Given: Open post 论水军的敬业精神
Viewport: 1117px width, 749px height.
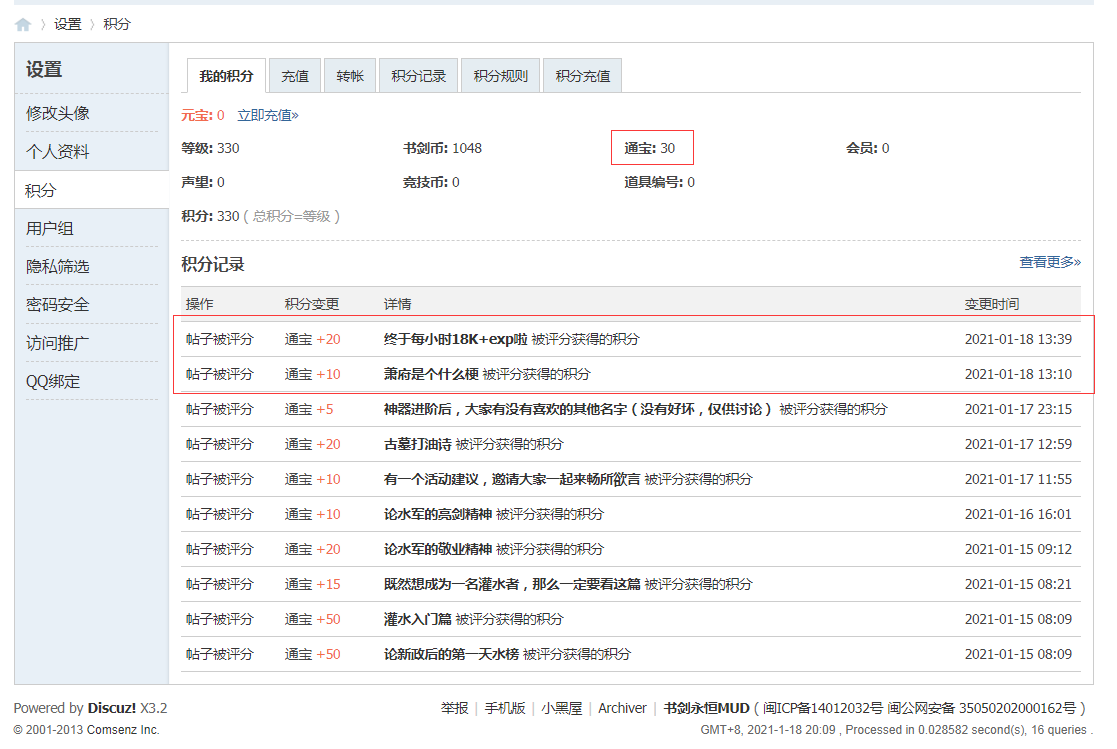Looking at the screenshot, I should click(437, 549).
